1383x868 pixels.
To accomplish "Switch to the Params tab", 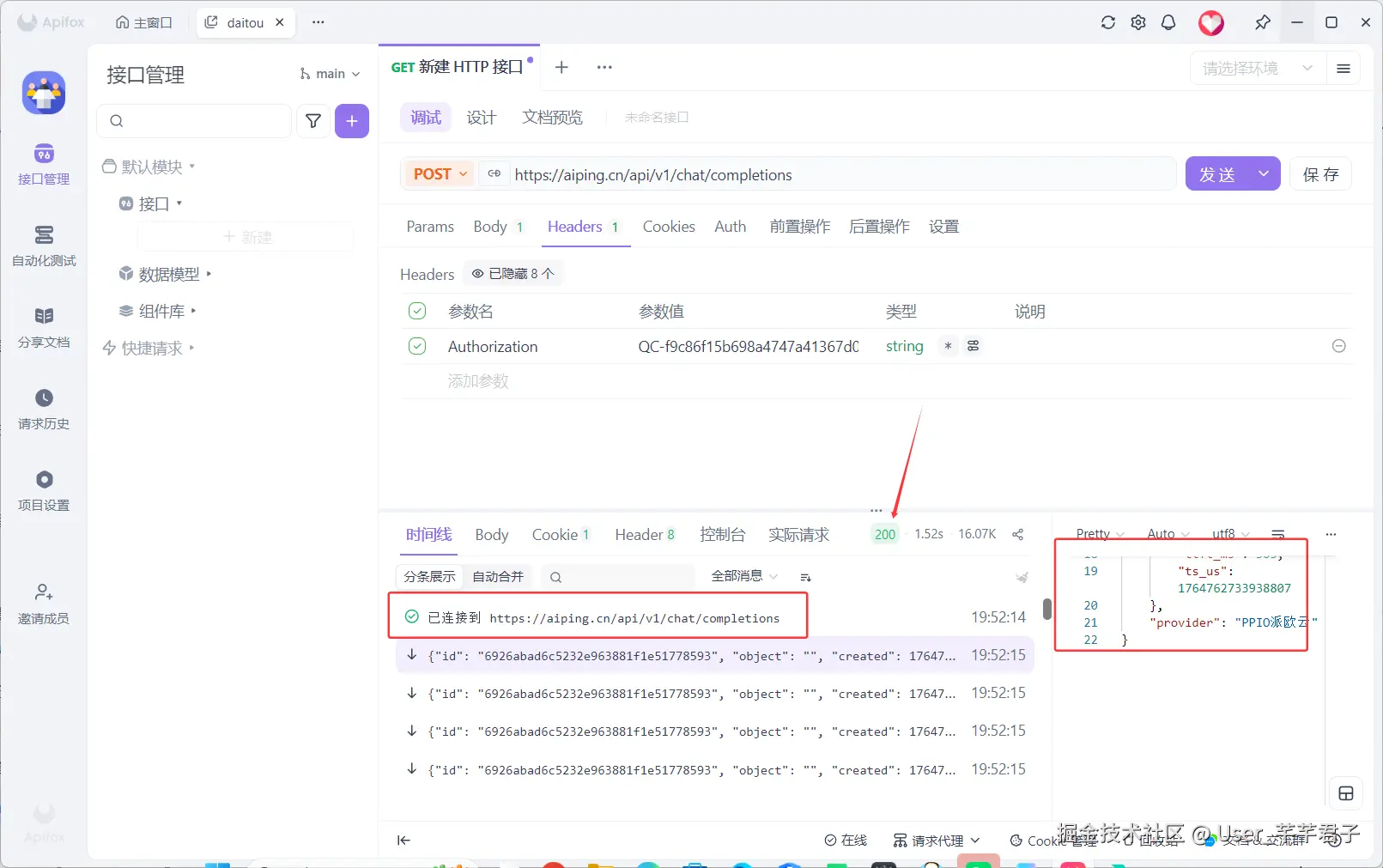I will [x=430, y=227].
